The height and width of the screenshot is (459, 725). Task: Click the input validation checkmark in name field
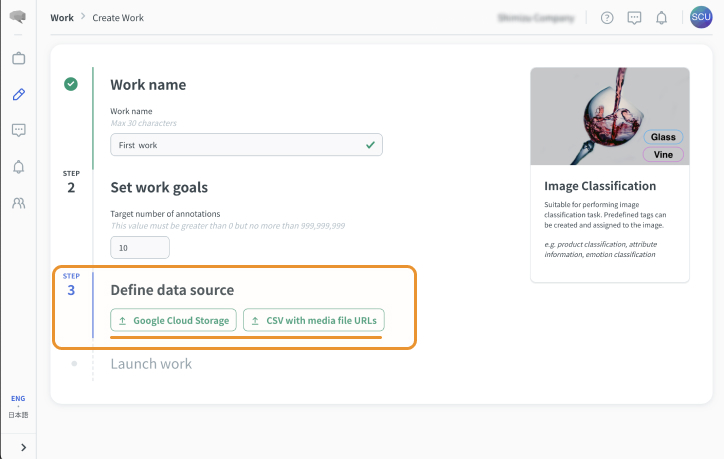(x=370, y=145)
